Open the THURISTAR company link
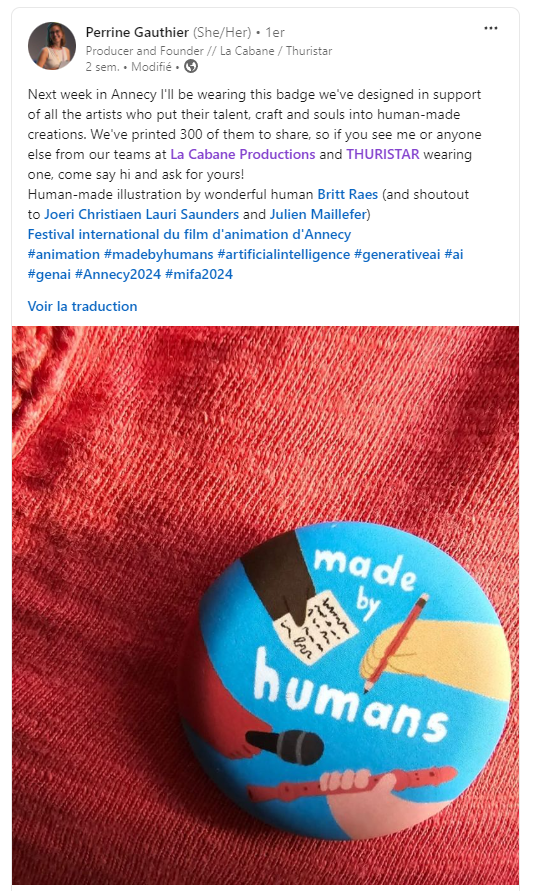 383,154
